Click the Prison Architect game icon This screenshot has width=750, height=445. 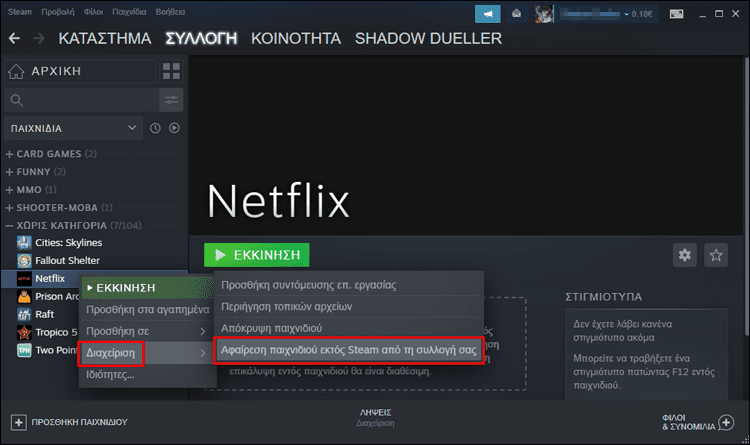pyautogui.click(x=24, y=297)
